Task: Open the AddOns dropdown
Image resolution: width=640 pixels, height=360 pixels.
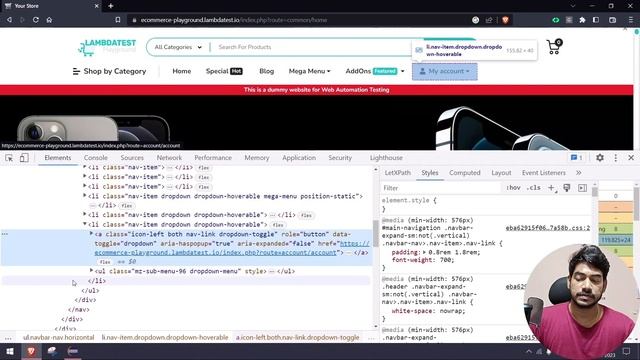Action: click(x=375, y=71)
